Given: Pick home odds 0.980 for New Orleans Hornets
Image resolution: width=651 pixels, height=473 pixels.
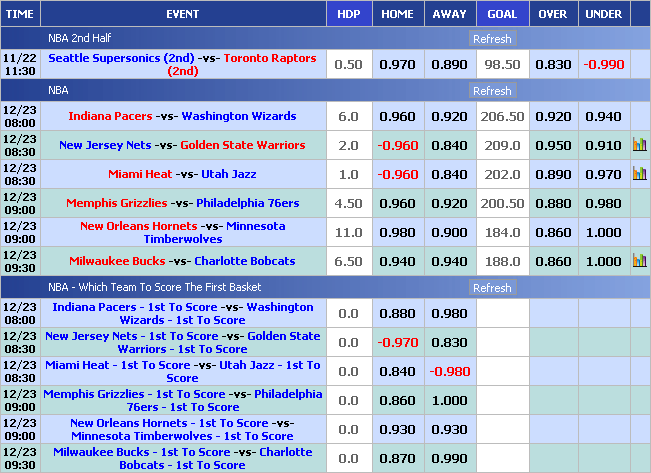Looking at the screenshot, I should (397, 232).
